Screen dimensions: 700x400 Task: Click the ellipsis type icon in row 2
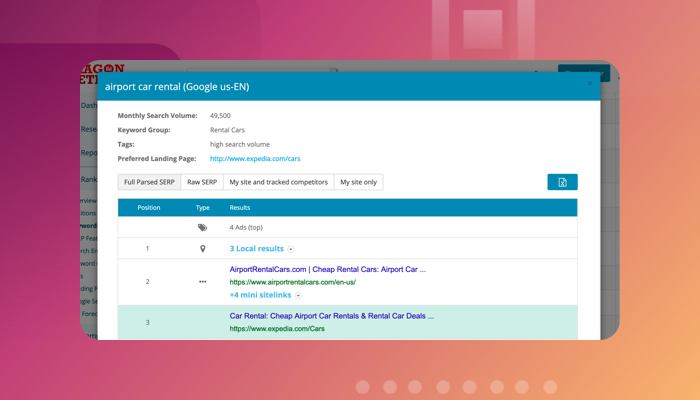tap(202, 282)
